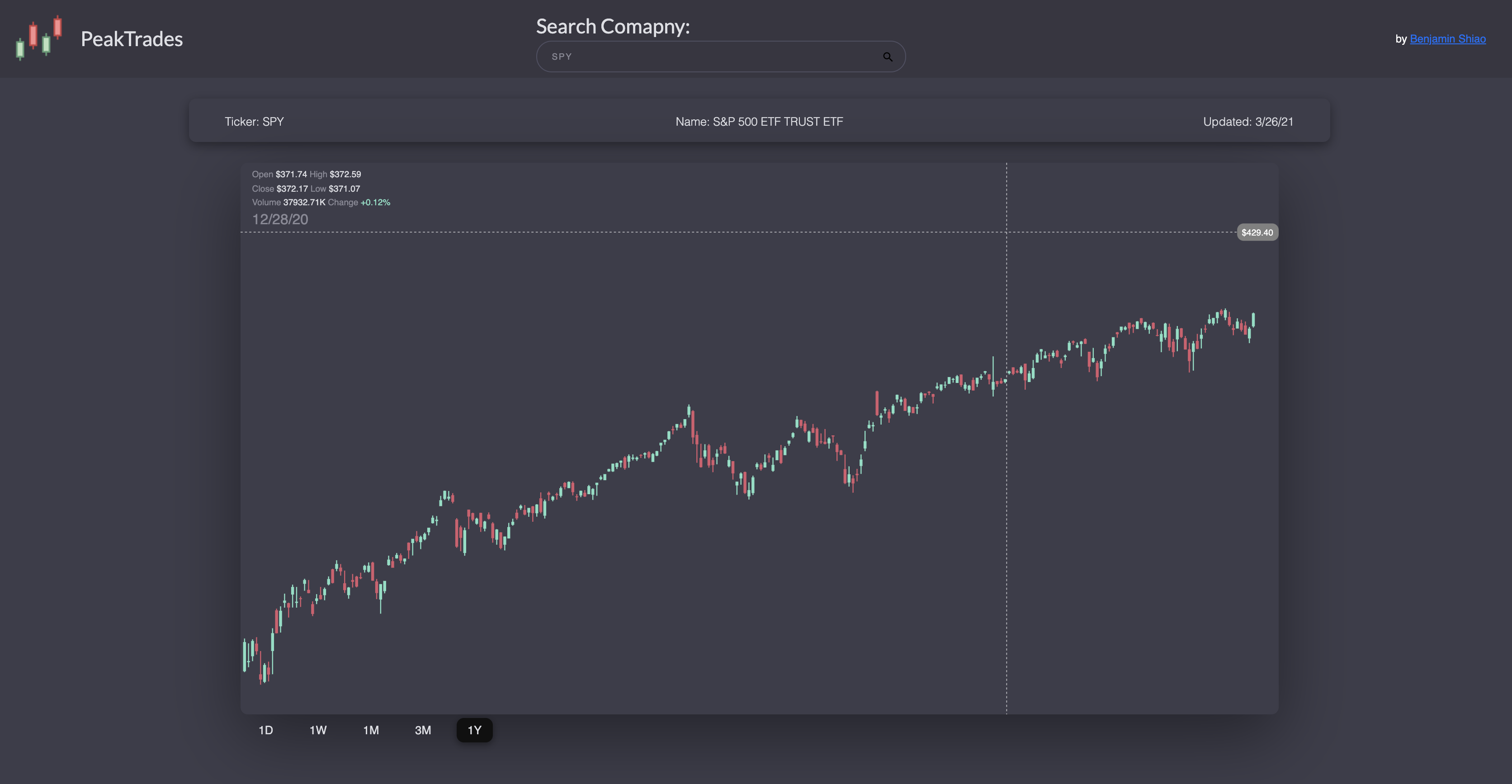Open the active 1Y range selector
Screen dimensions: 1512x784
point(474,730)
